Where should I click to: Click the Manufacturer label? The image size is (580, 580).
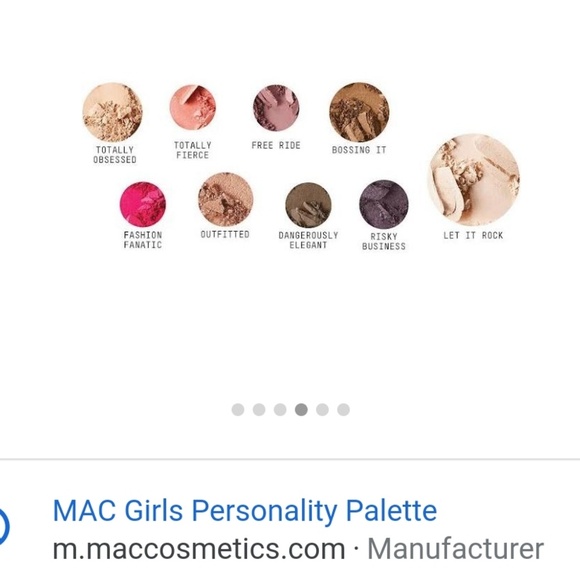point(455,549)
